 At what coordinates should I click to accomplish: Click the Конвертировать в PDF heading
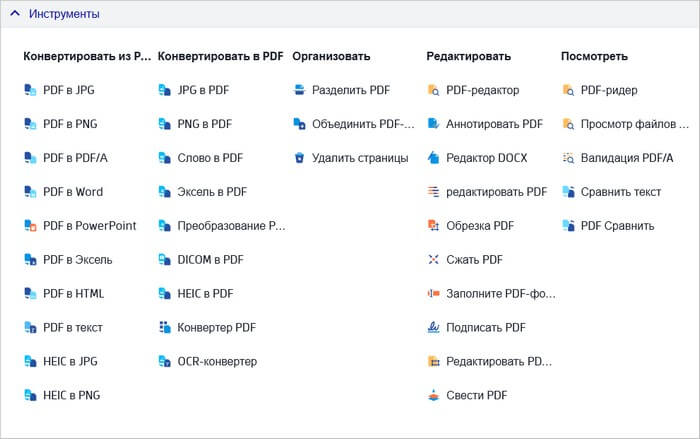(221, 56)
